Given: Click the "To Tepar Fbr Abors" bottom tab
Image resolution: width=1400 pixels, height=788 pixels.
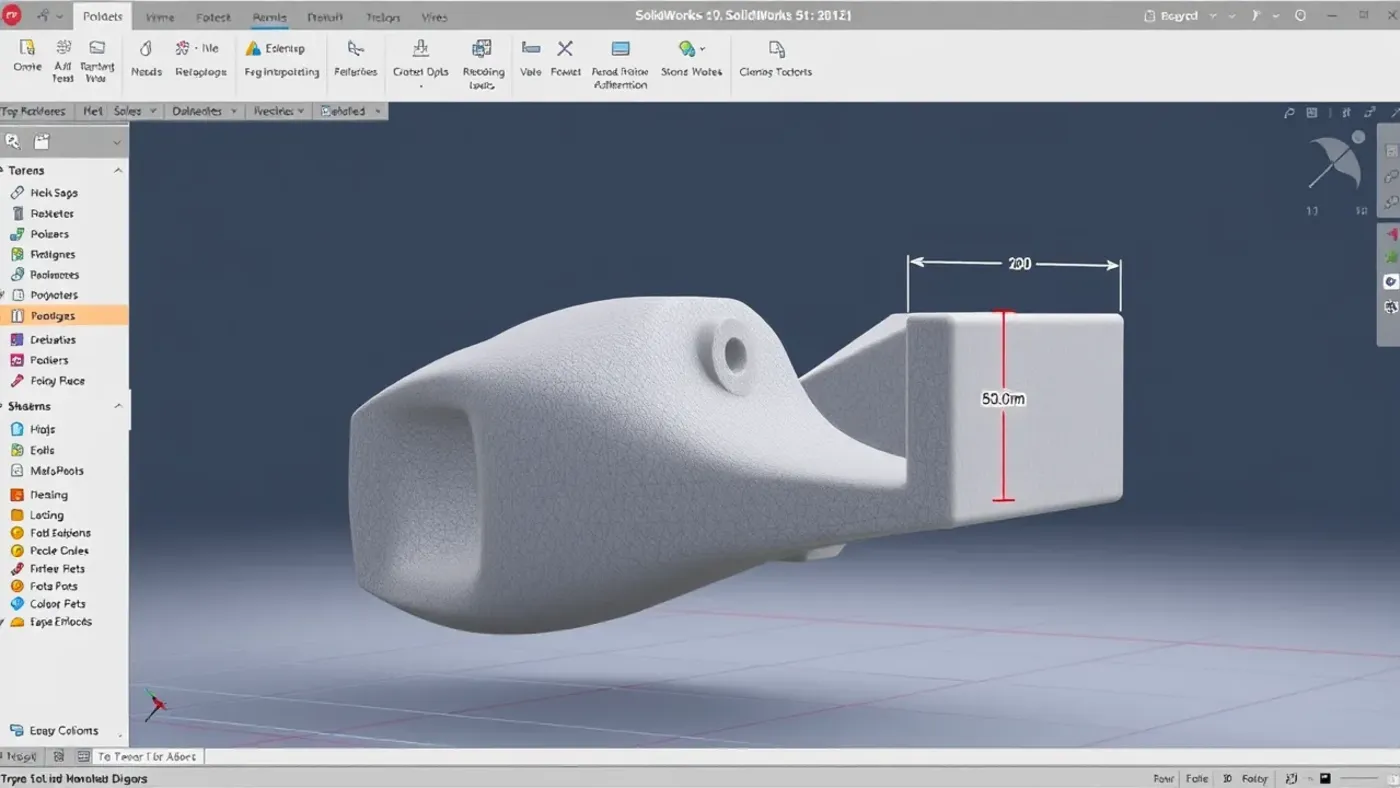Looking at the screenshot, I should pos(147,757).
